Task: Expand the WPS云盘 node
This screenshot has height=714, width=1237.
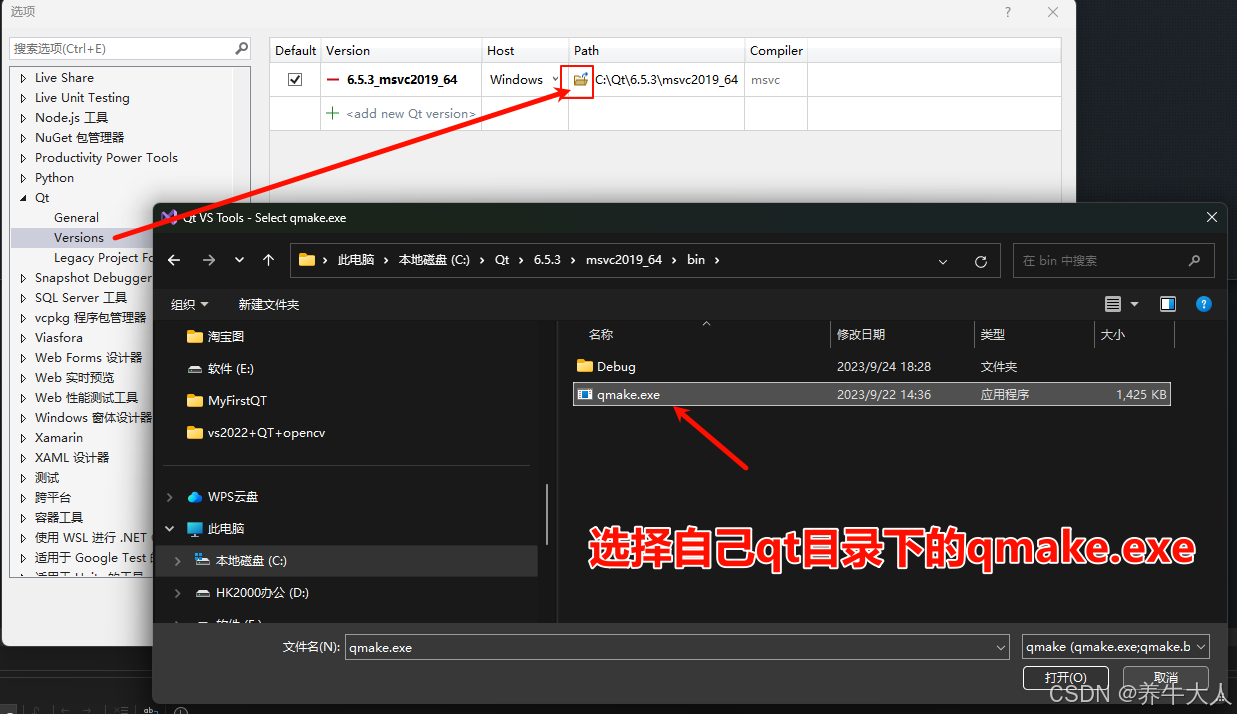Action: pos(169,497)
